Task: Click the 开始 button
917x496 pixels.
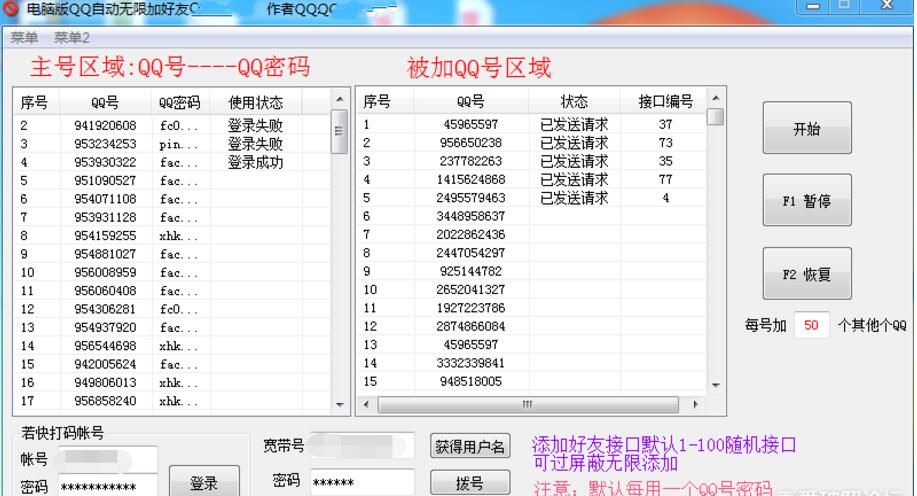Action: click(806, 128)
